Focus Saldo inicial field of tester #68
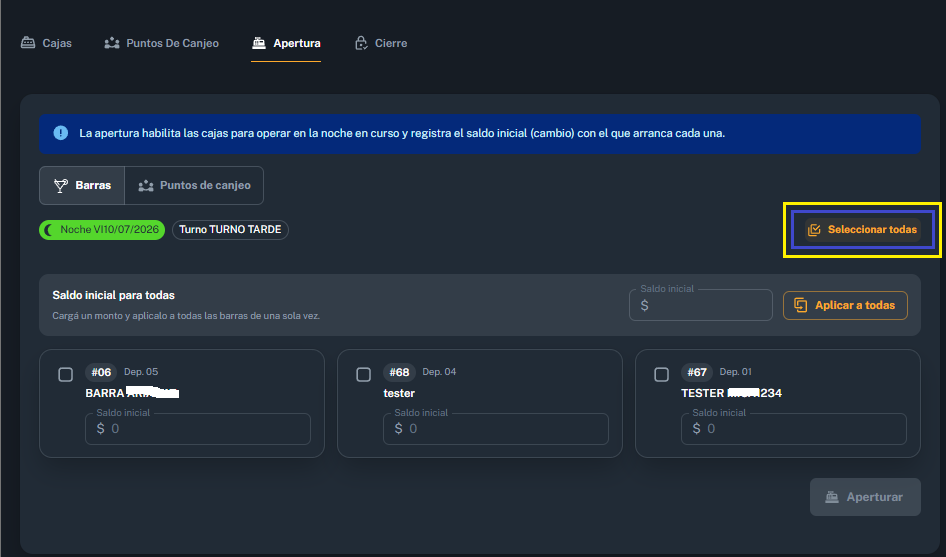Screen dimensions: 946x557 496,428
